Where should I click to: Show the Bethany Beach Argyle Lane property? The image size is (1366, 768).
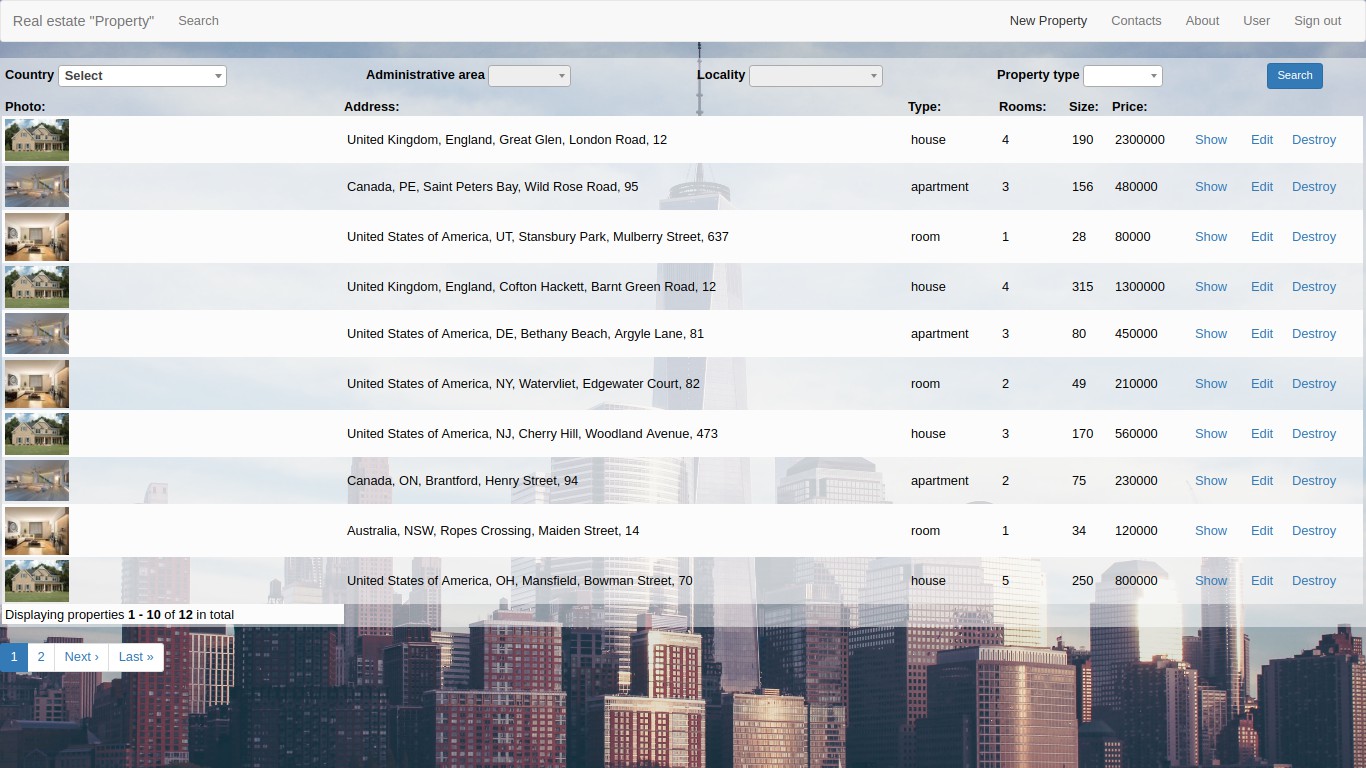pyautogui.click(x=1211, y=334)
